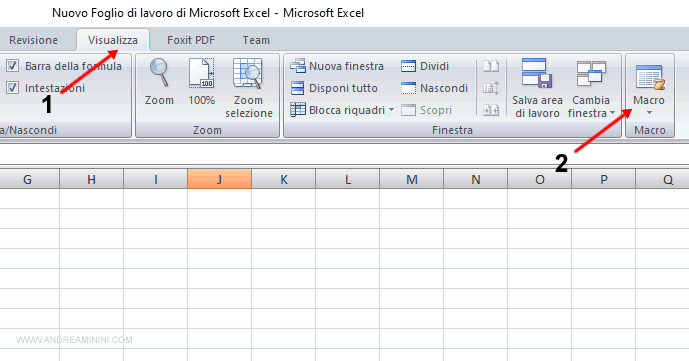Screen dimensions: 689x361
Task: Toggle Barra della formula checkbox
Action: click(x=12, y=66)
